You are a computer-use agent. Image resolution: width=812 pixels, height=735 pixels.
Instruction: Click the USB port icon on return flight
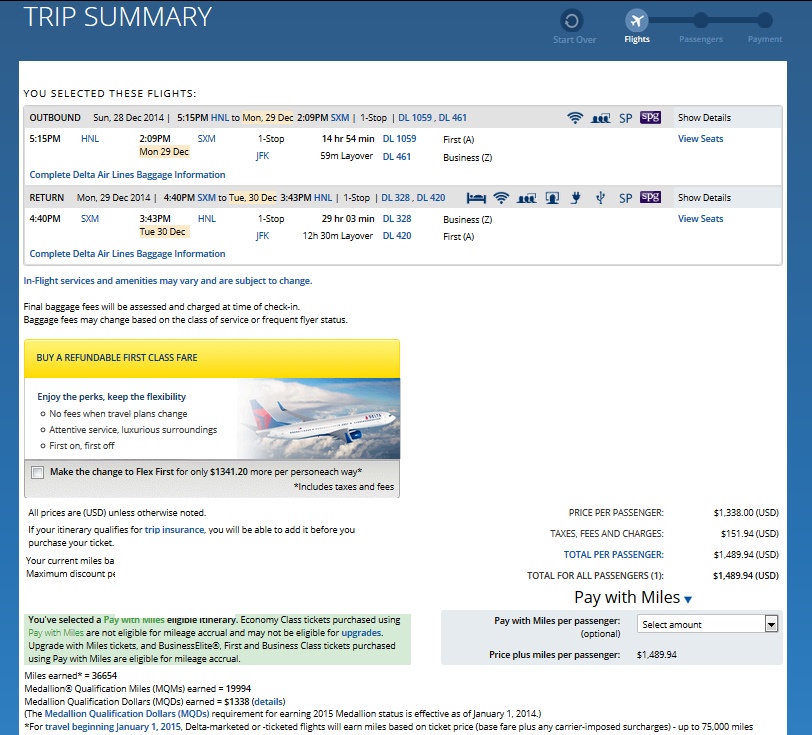point(600,198)
